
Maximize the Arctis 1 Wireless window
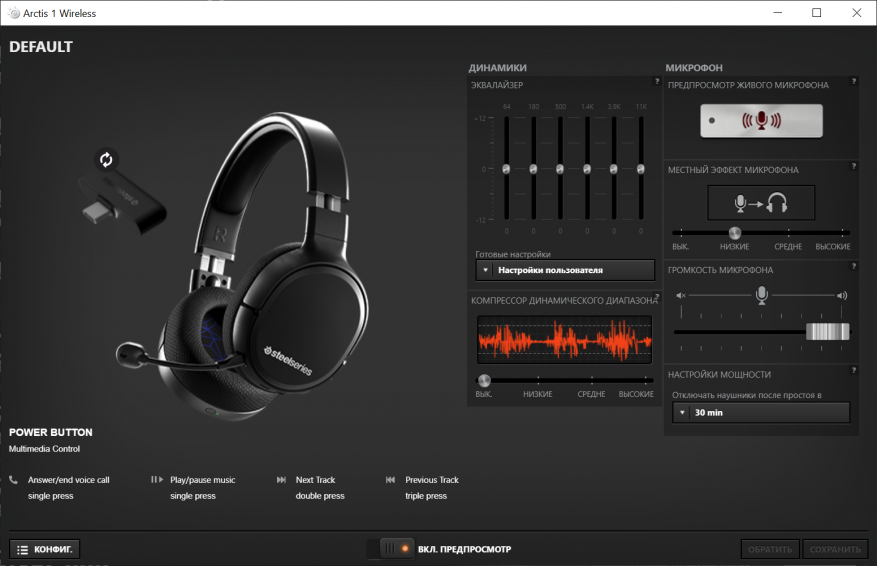point(817,12)
